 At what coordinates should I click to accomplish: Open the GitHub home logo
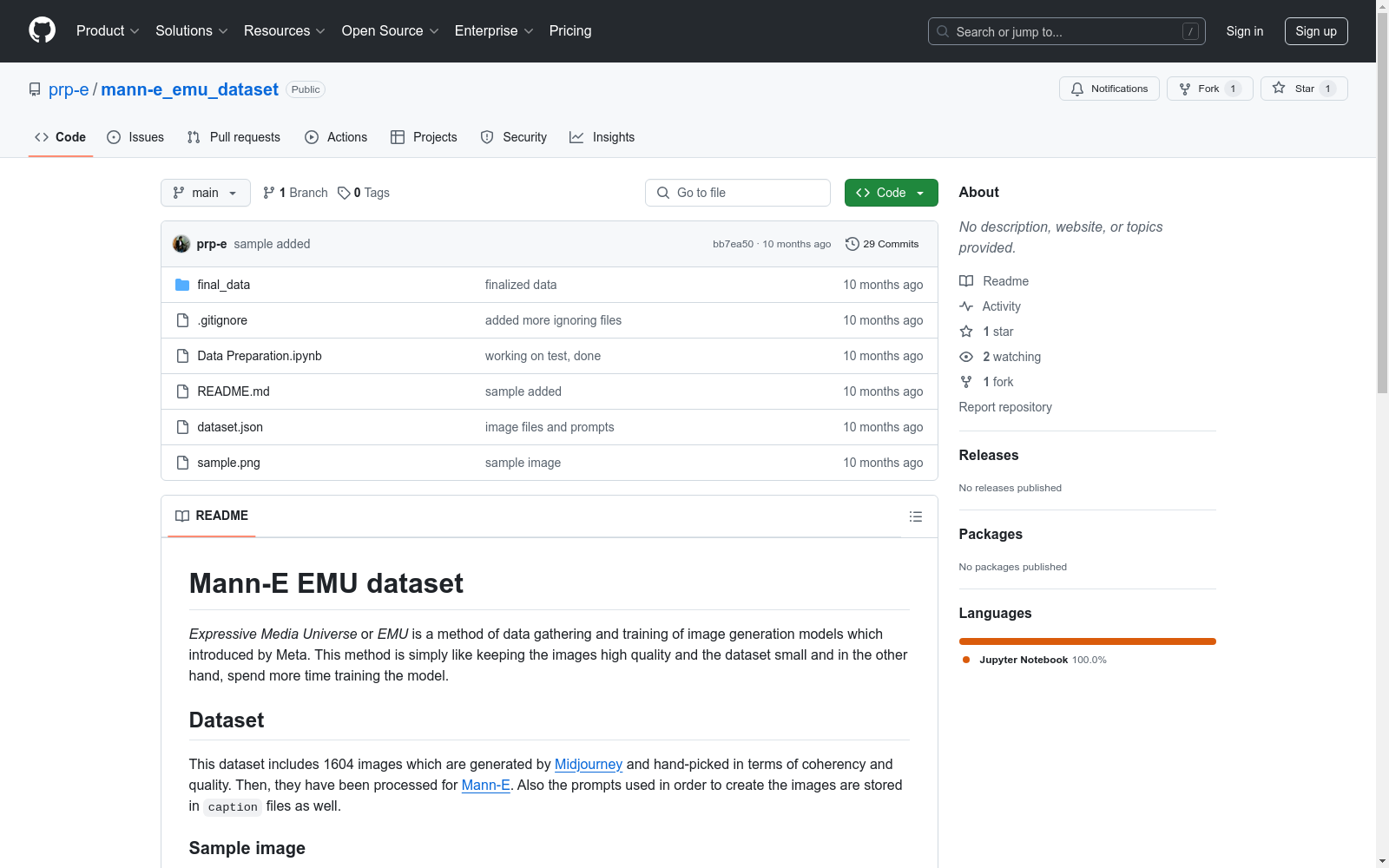tap(42, 30)
